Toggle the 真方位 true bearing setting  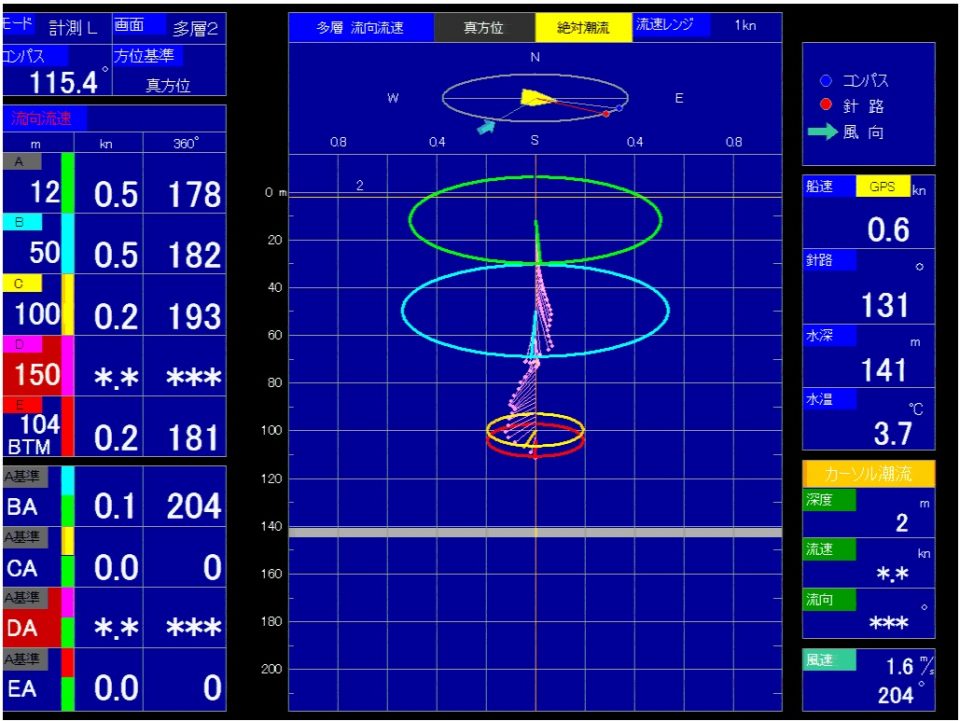point(484,28)
